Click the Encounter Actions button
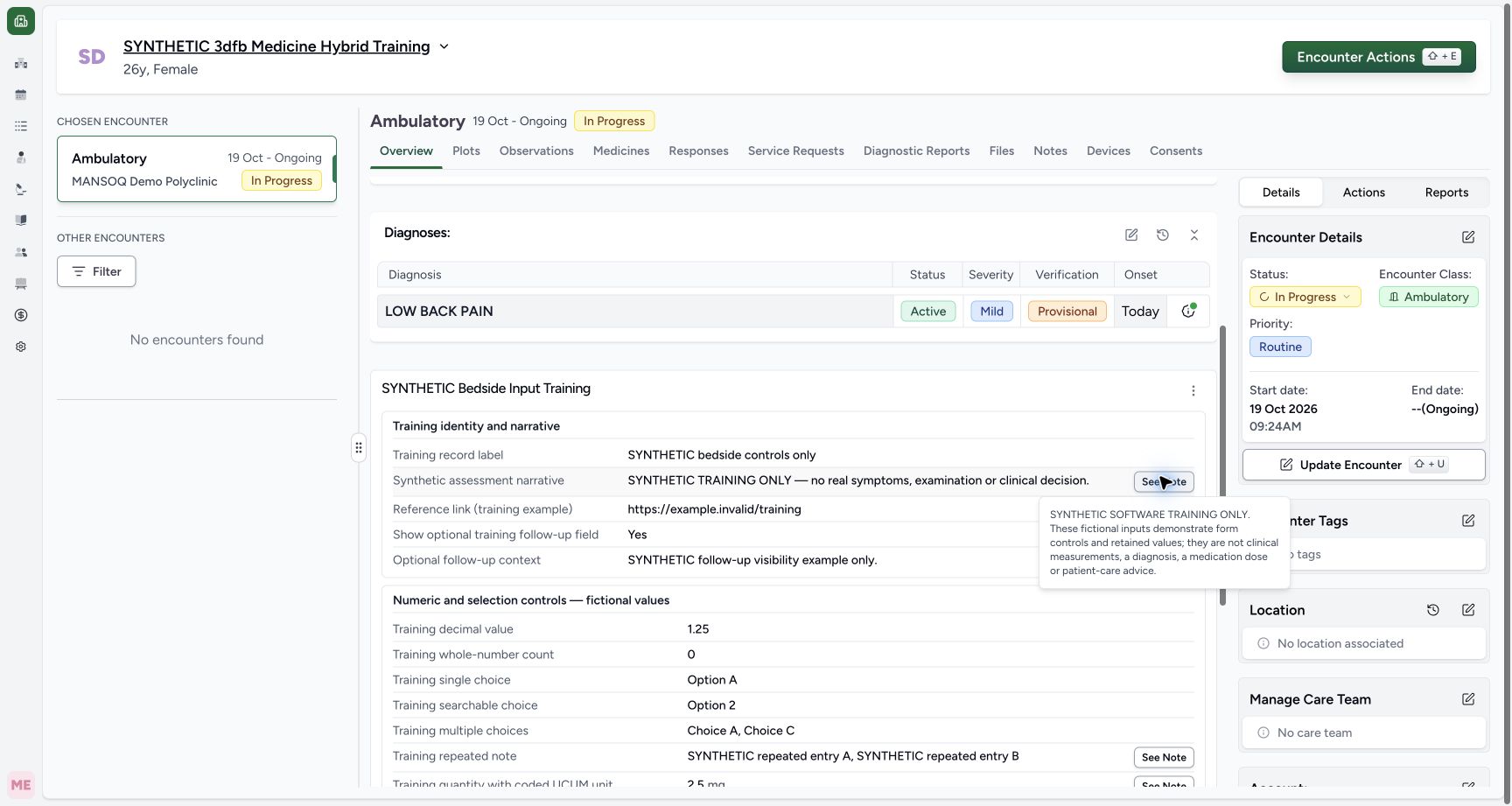 1378,57
